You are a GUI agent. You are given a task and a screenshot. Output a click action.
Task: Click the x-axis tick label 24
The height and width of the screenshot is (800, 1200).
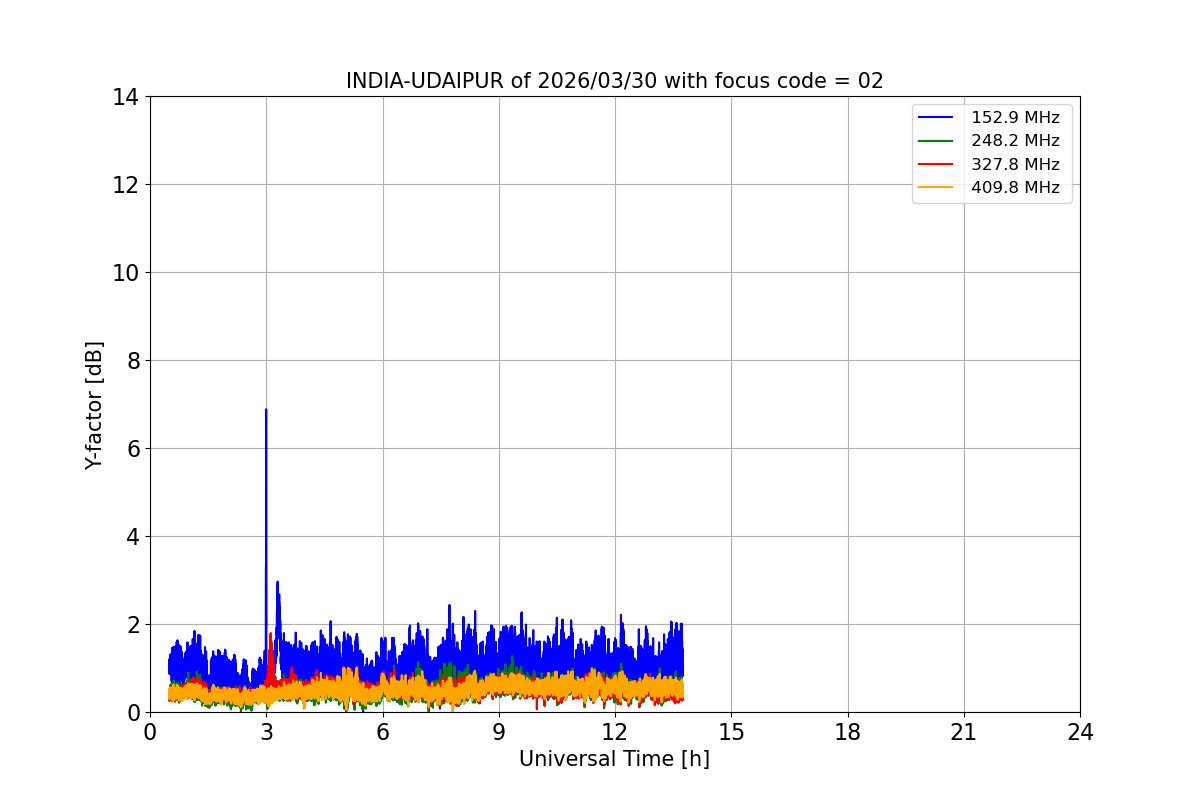1080,732
